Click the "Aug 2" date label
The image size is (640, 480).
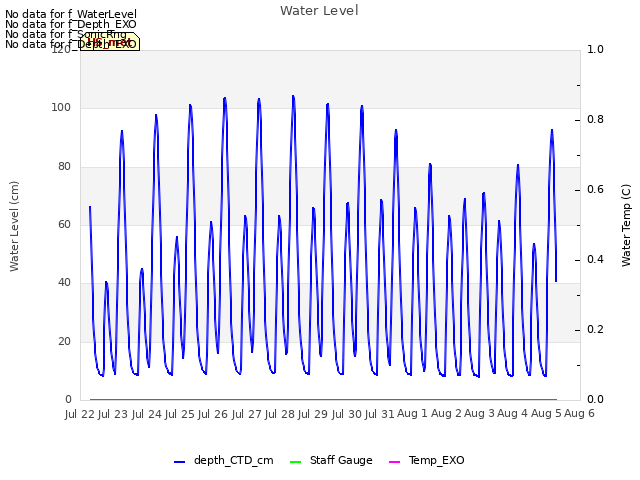446,414
